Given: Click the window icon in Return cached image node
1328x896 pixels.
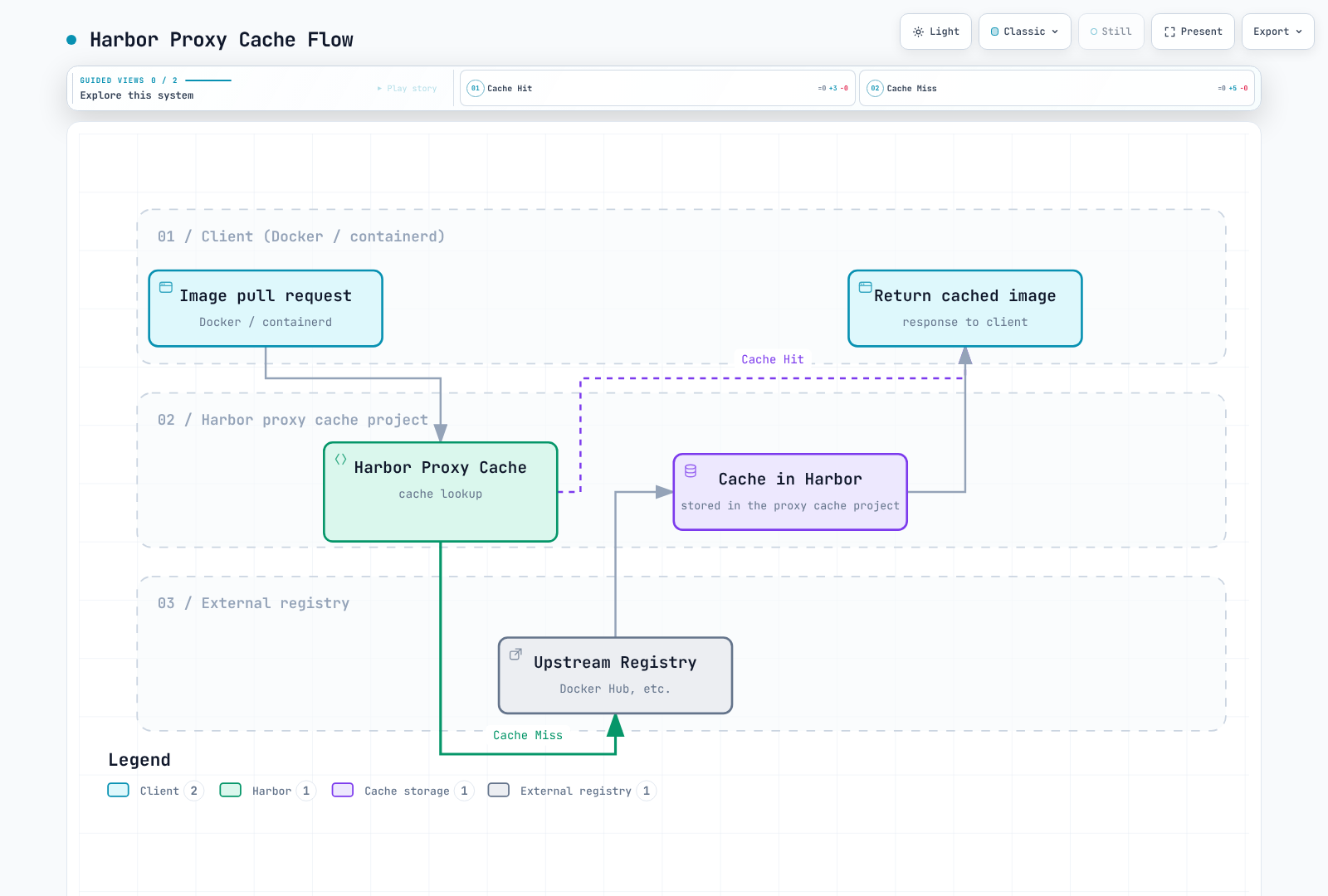Looking at the screenshot, I should pyautogui.click(x=866, y=287).
